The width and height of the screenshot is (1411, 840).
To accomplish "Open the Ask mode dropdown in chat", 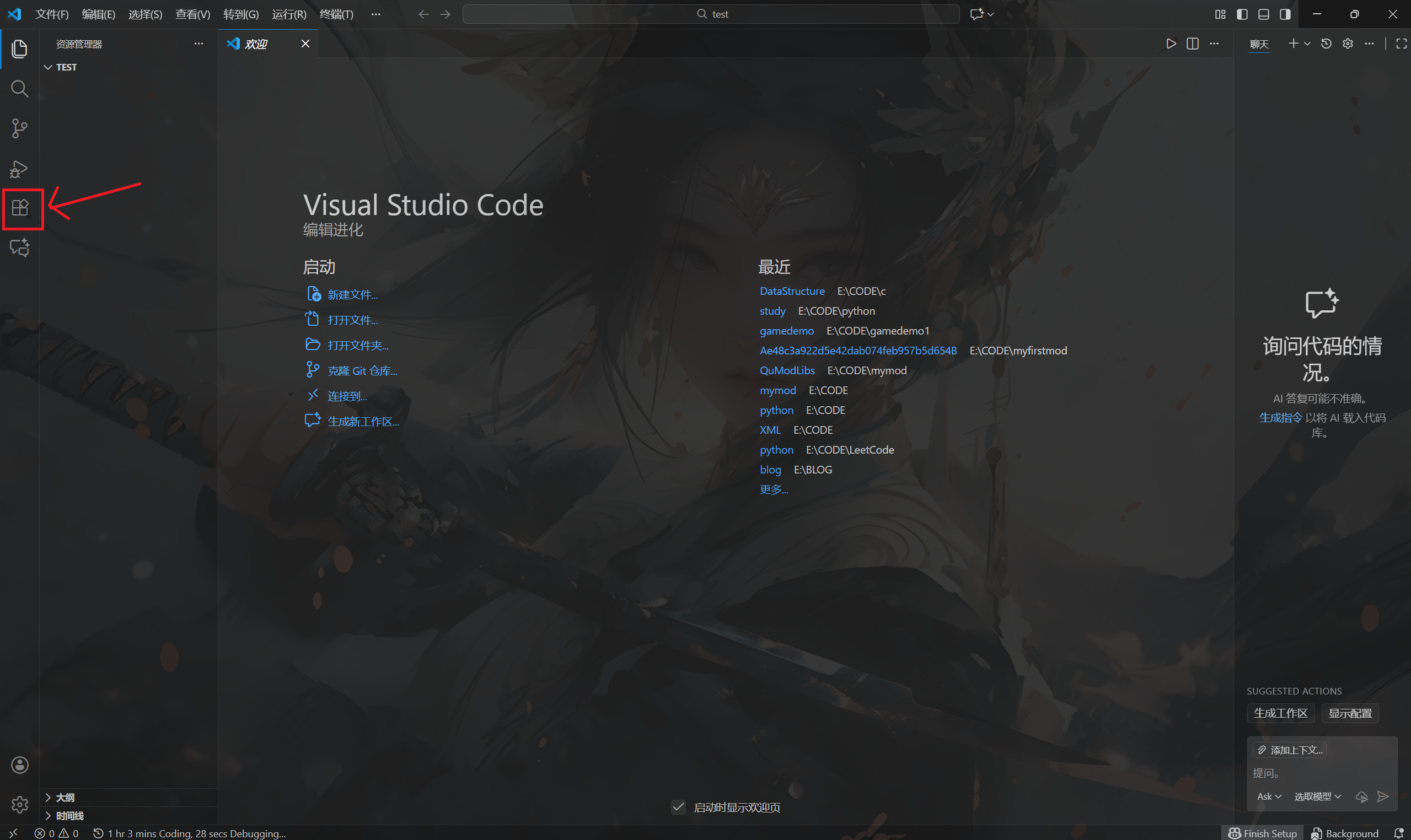I will 1268,796.
